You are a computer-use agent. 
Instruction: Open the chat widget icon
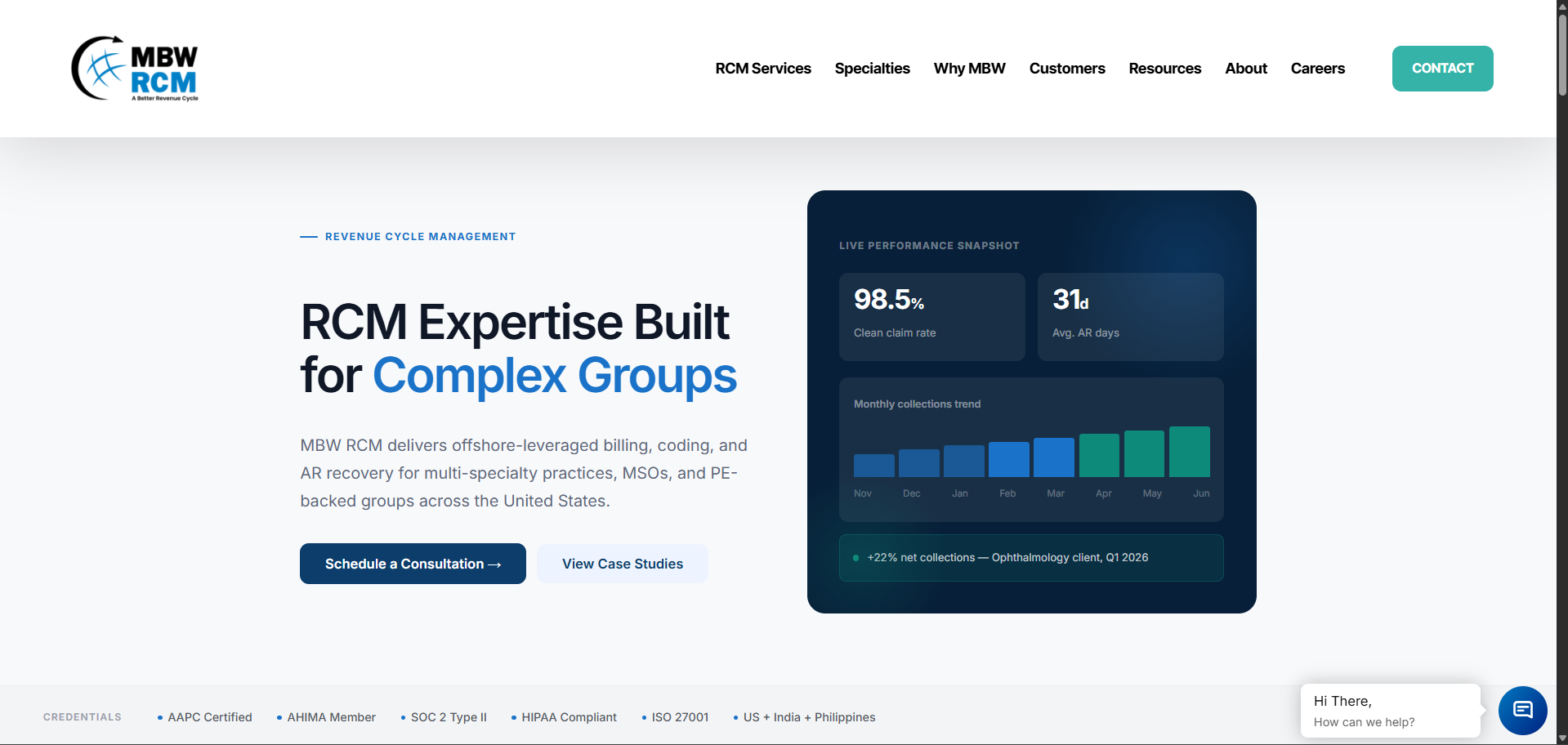coord(1522,710)
